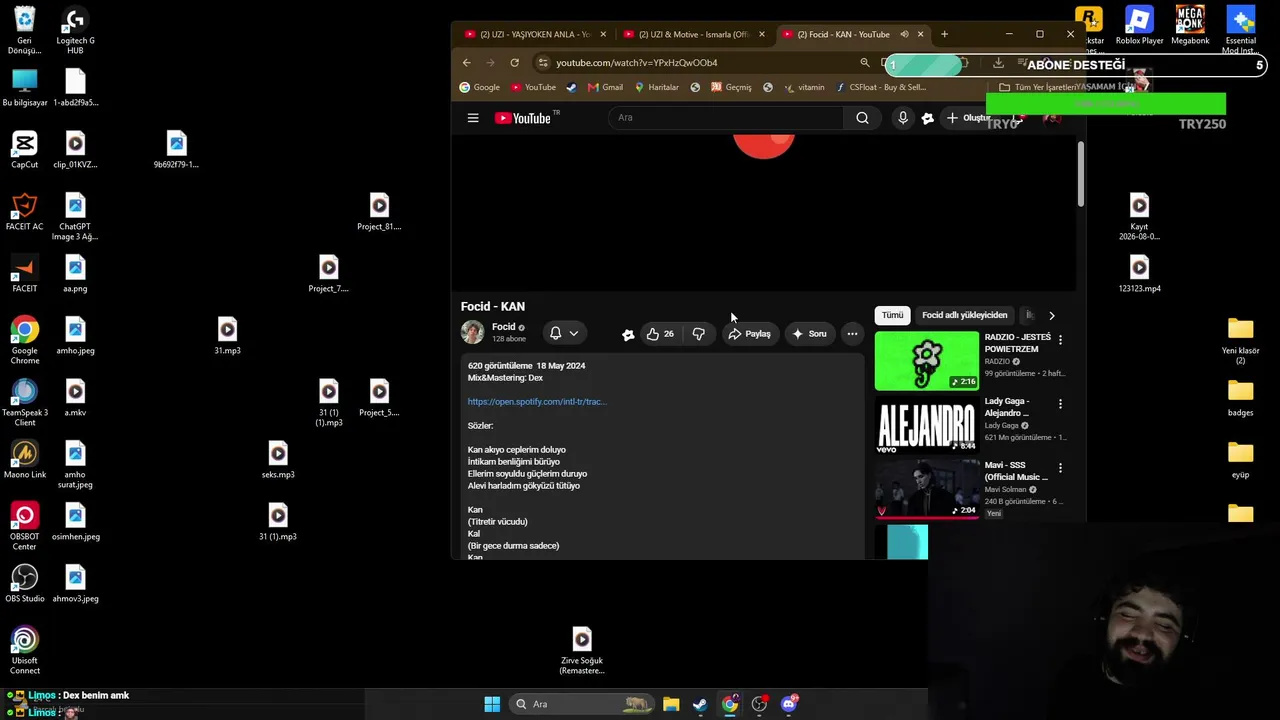Open Focid channel name link
This screenshot has width=1280, height=720.
coord(503,327)
